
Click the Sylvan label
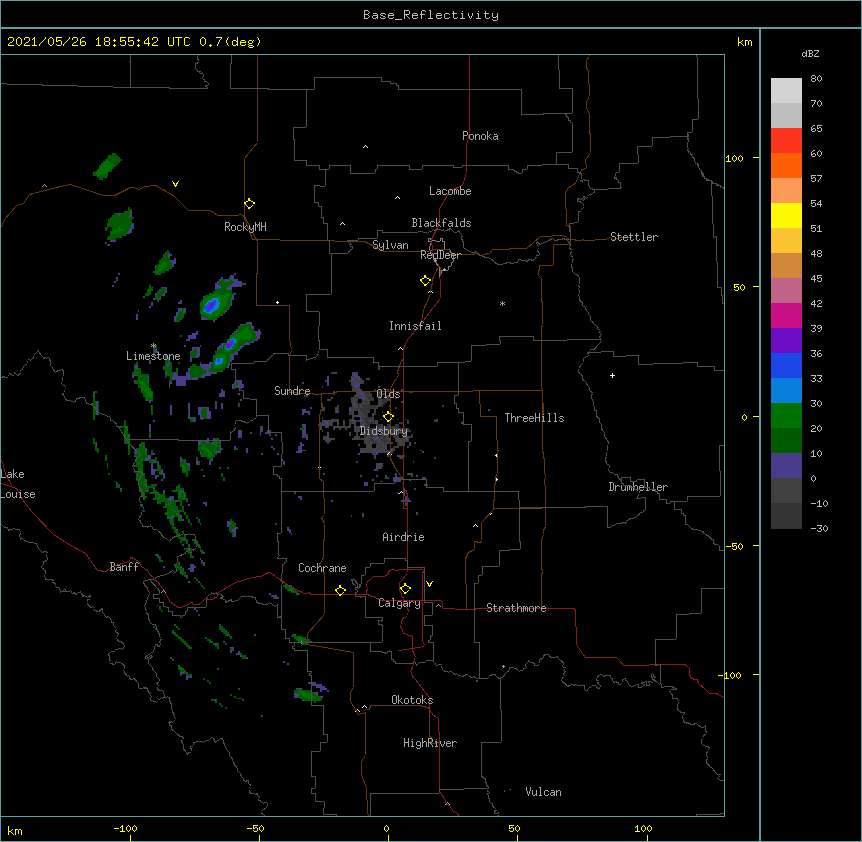click(390, 245)
